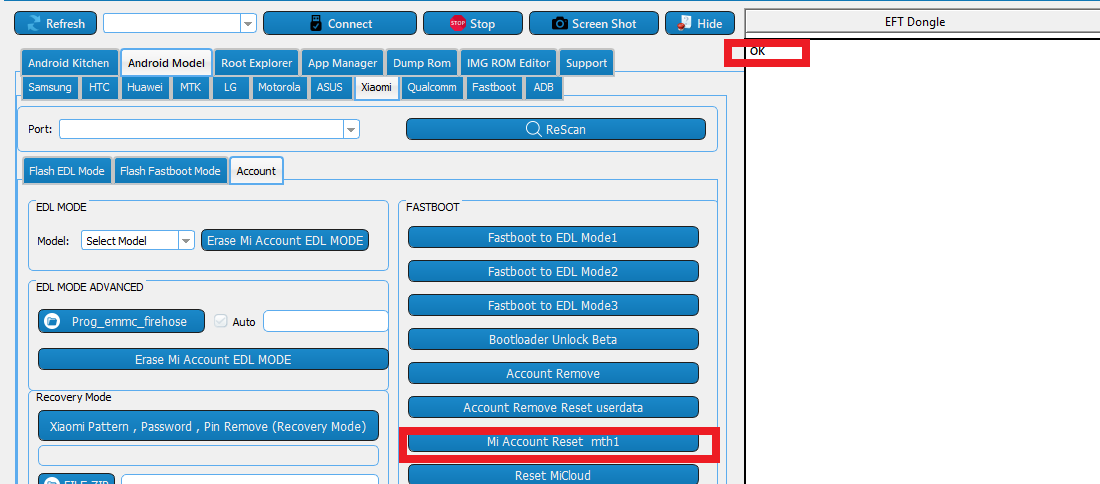Select the Huawei brand tab

tap(145, 88)
